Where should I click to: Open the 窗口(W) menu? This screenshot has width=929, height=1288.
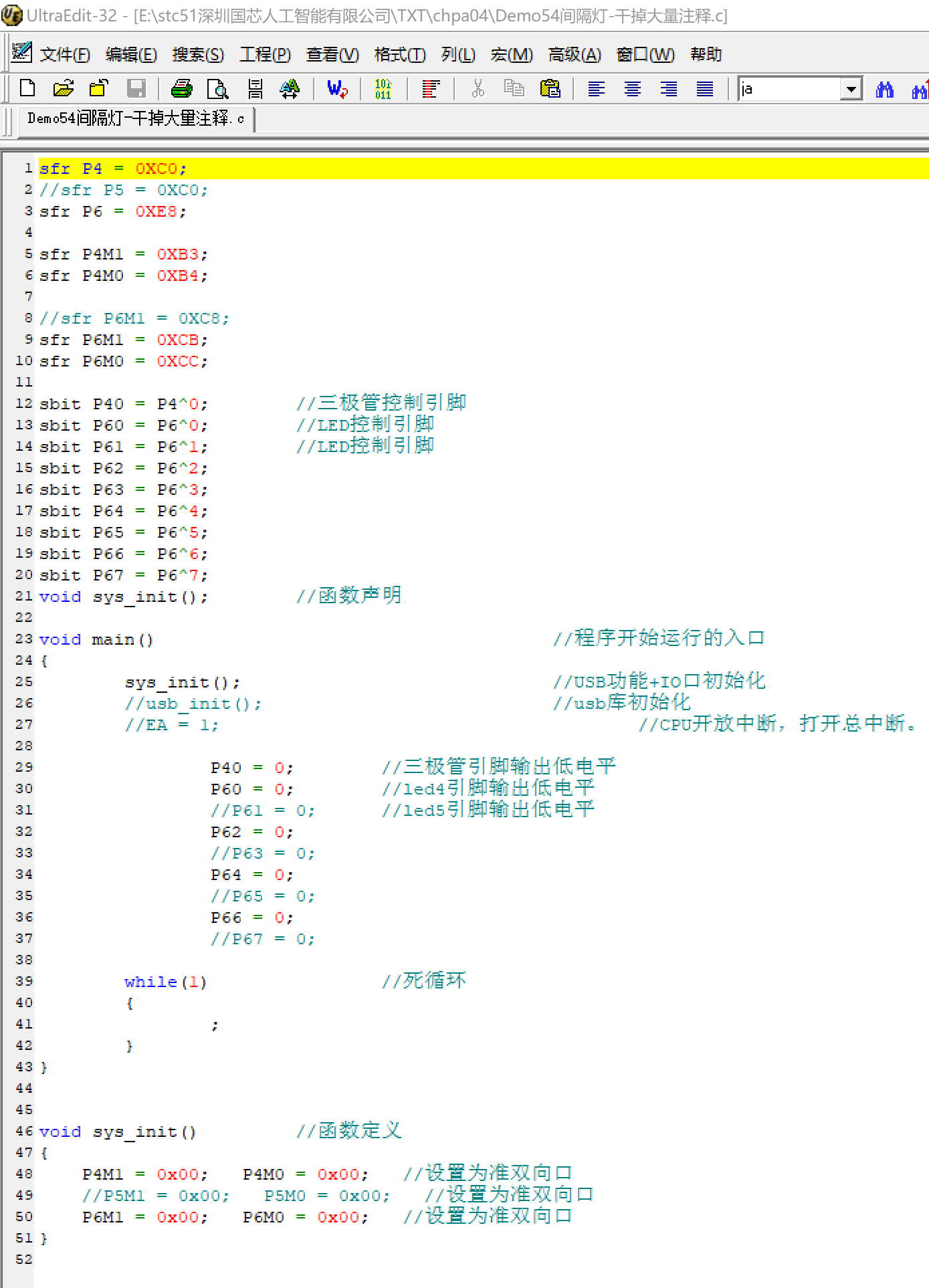pos(645,54)
